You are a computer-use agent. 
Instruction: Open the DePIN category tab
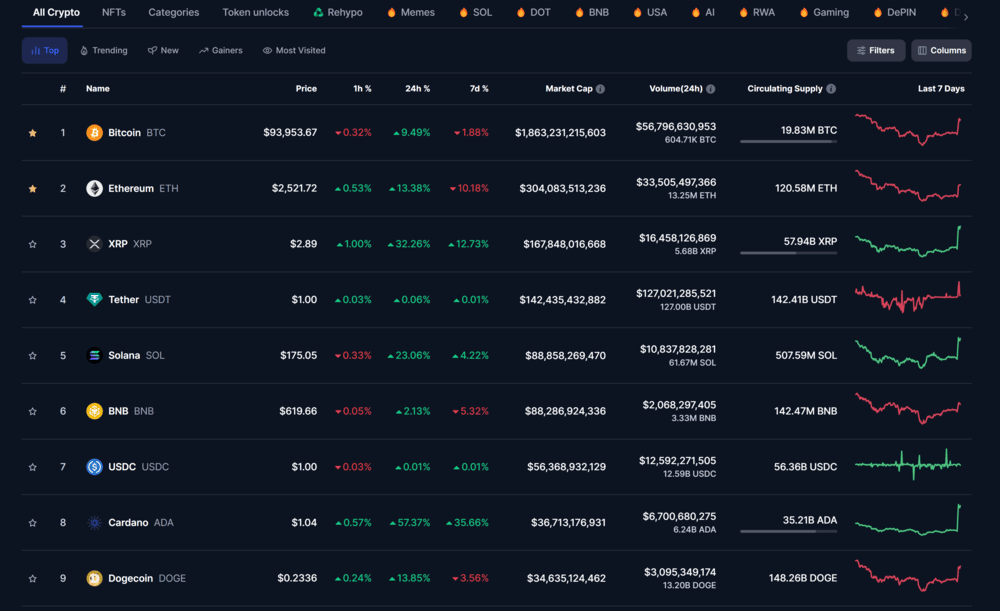pyautogui.click(x=894, y=12)
